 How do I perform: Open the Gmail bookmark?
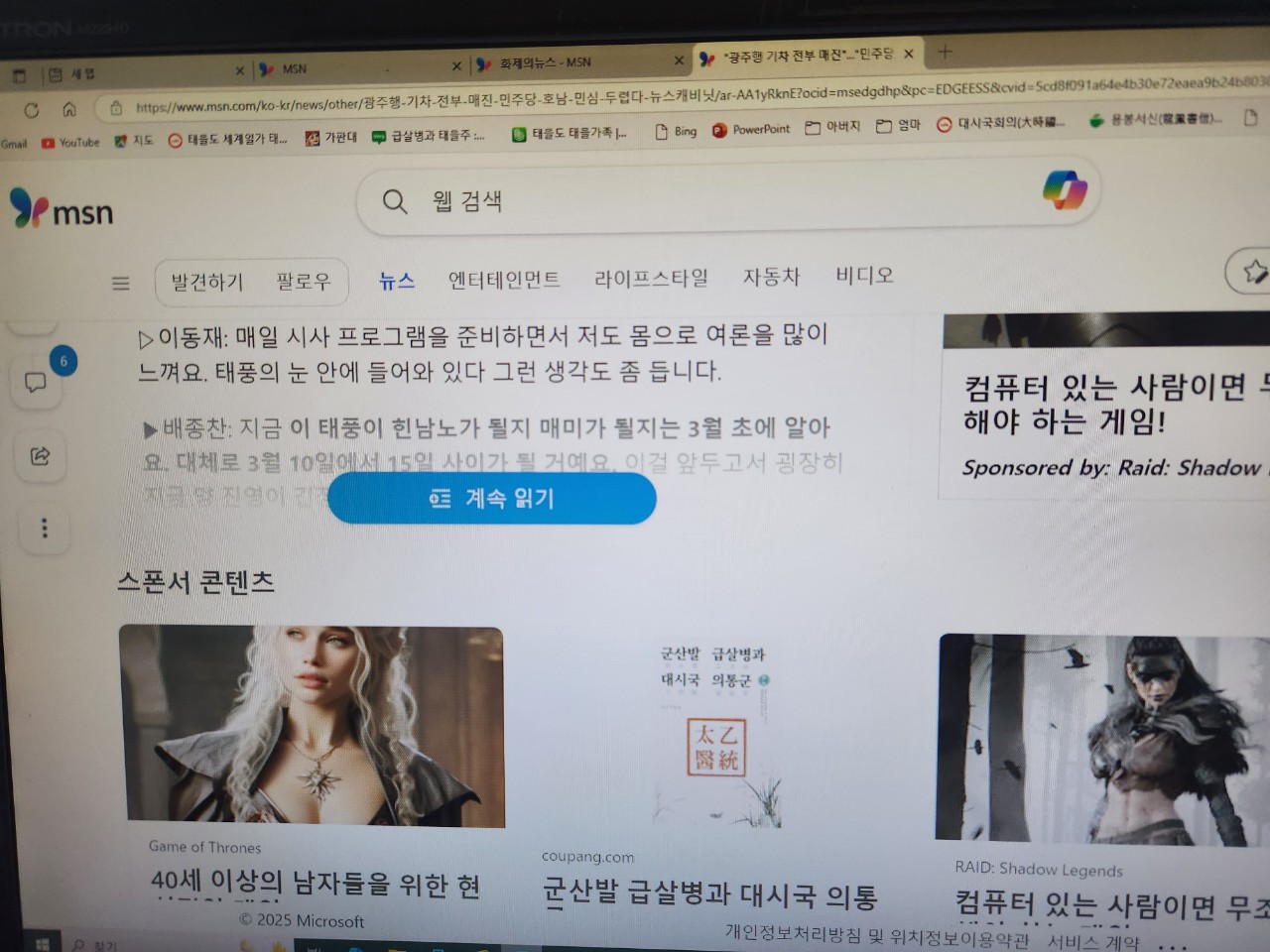[x=14, y=144]
